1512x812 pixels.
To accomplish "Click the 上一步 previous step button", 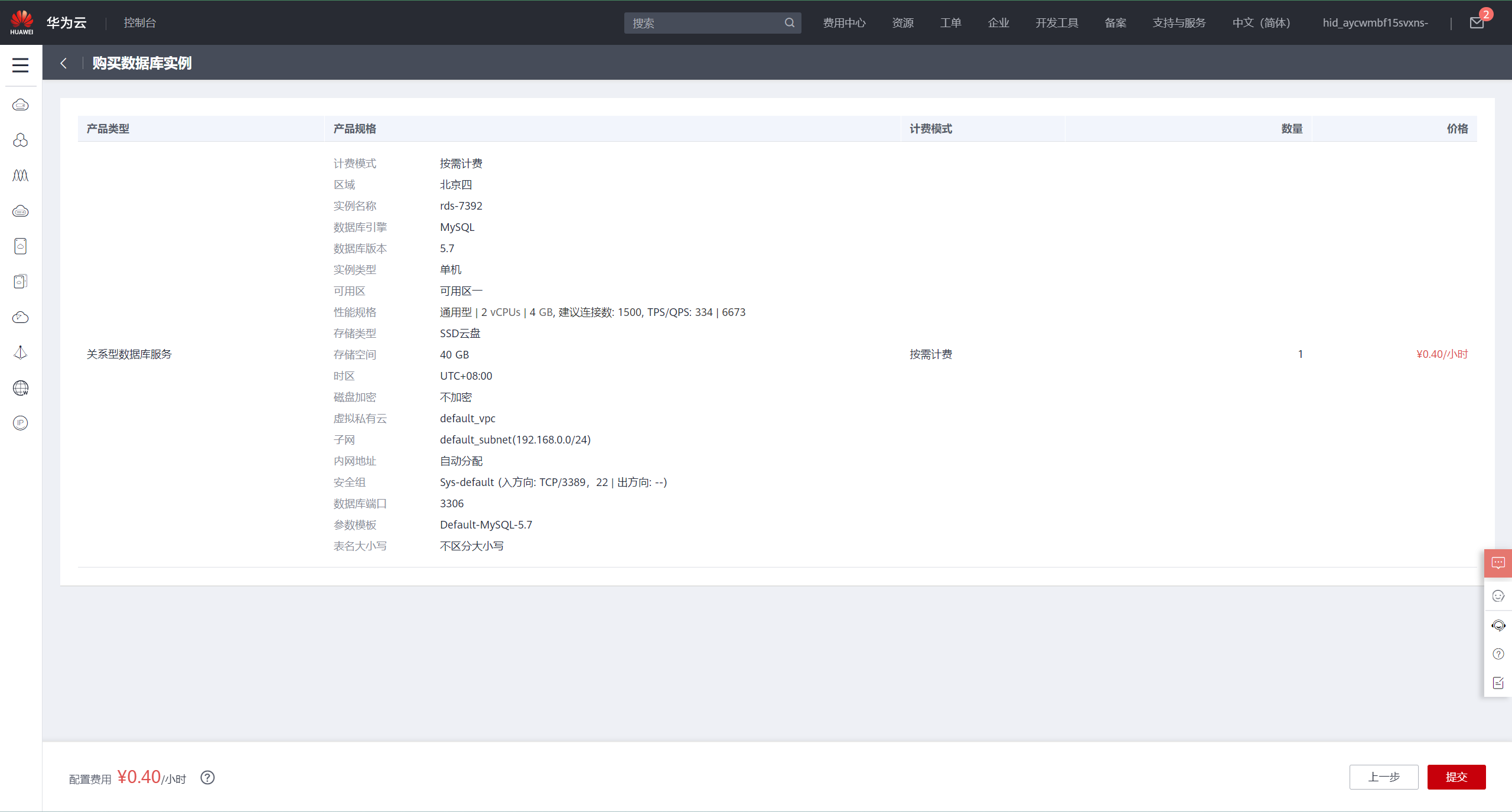I will click(x=1384, y=777).
